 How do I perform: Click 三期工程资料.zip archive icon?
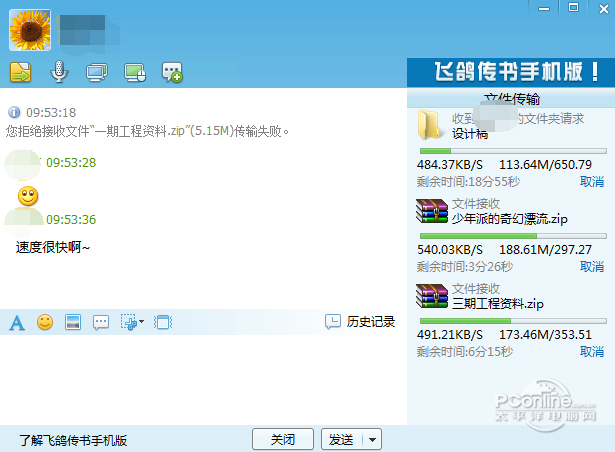tap(432, 296)
